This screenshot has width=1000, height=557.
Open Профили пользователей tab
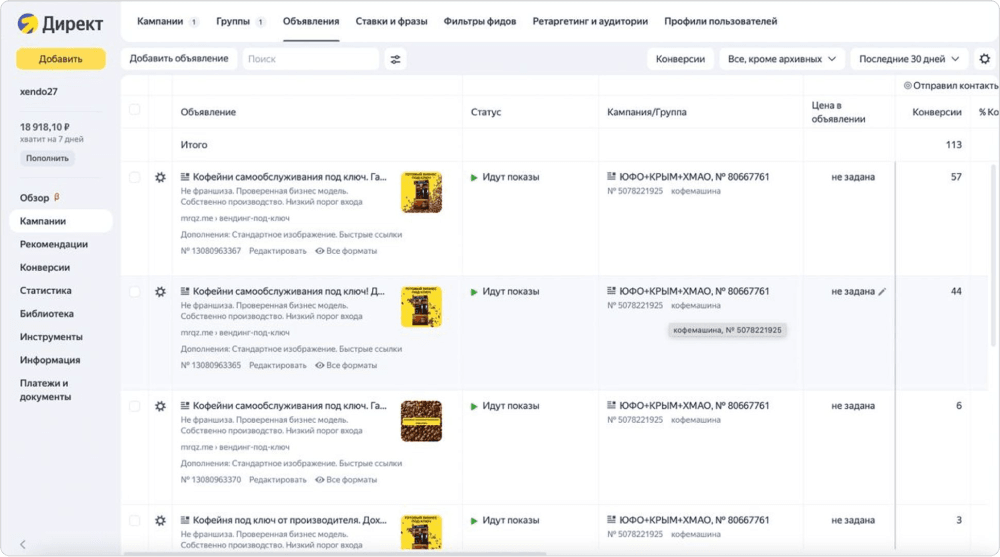(720, 21)
